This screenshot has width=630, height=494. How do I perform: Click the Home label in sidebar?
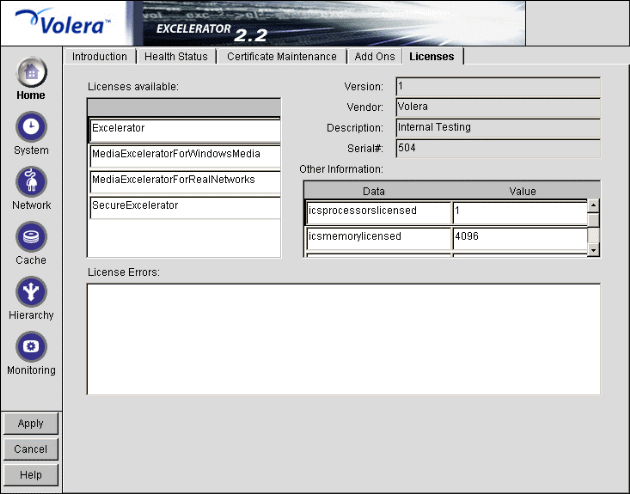[31, 95]
